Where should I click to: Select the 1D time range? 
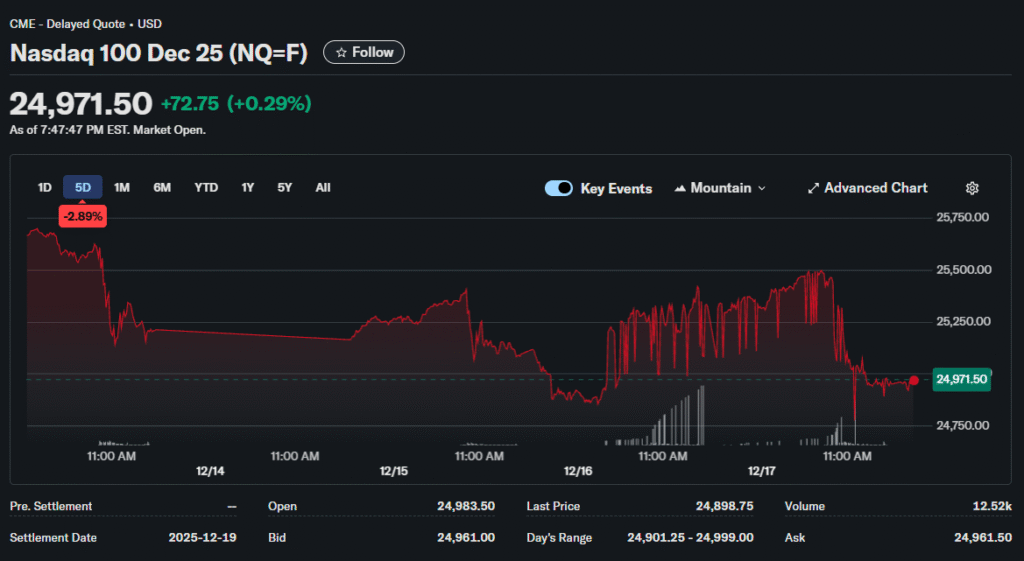(x=44, y=187)
